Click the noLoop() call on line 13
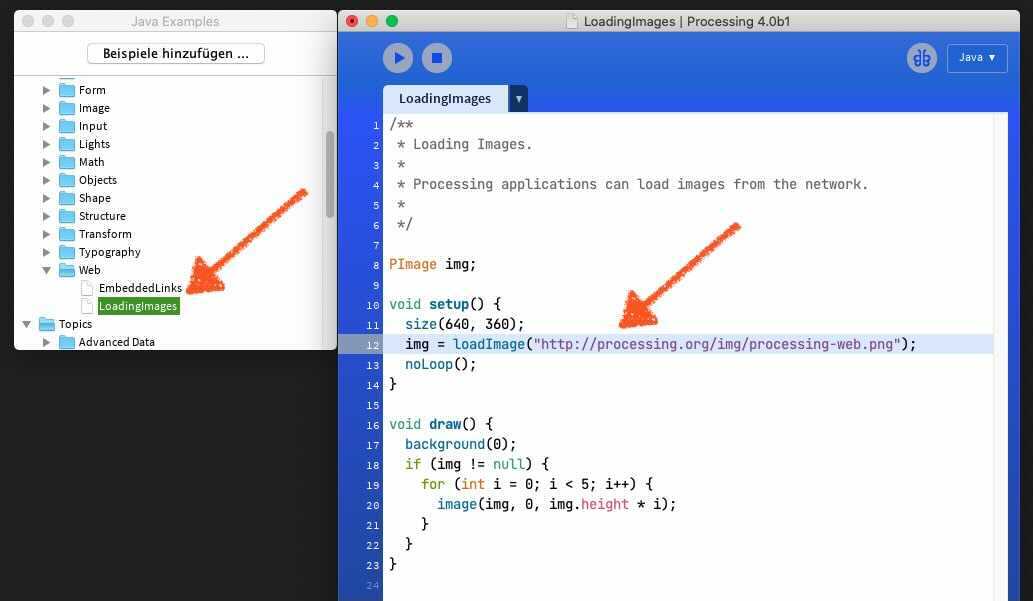Image resolution: width=1033 pixels, height=601 pixels. coord(440,364)
